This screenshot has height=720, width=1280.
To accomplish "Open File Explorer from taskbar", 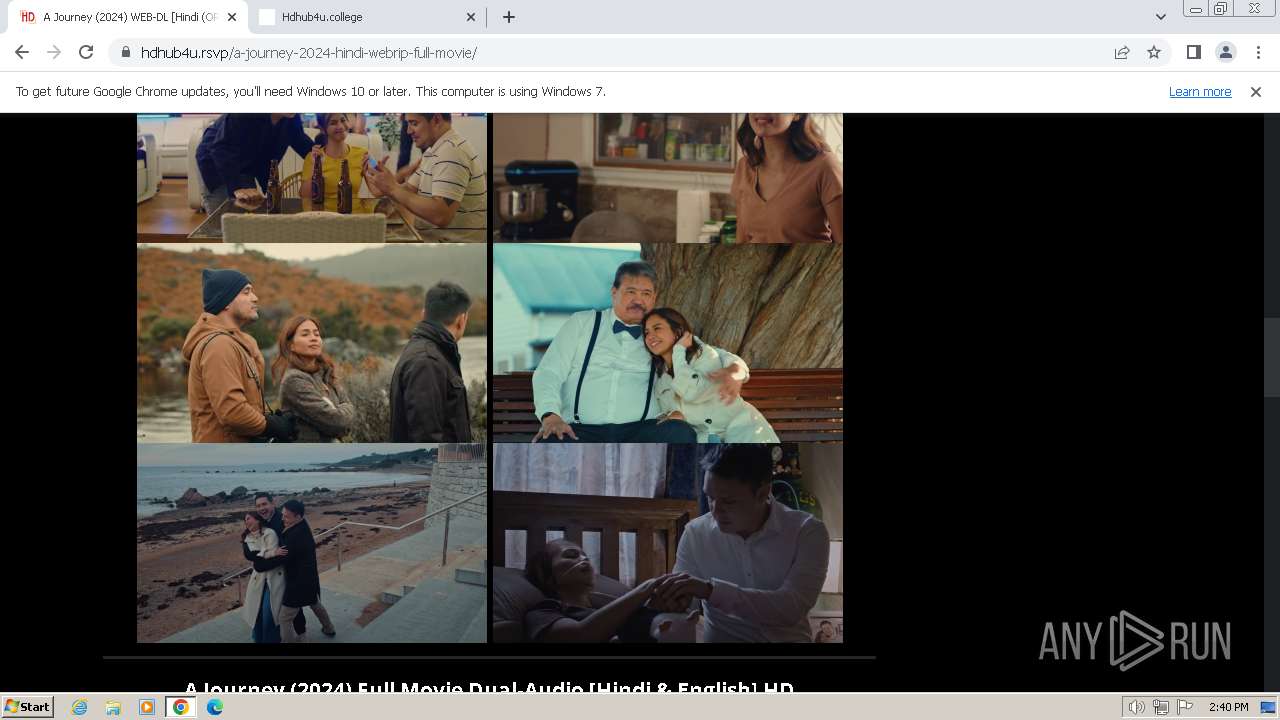I will [113, 707].
